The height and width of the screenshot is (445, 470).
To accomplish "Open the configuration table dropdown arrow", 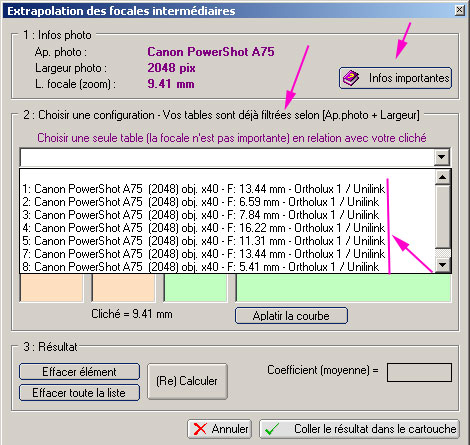I will (x=442, y=157).
